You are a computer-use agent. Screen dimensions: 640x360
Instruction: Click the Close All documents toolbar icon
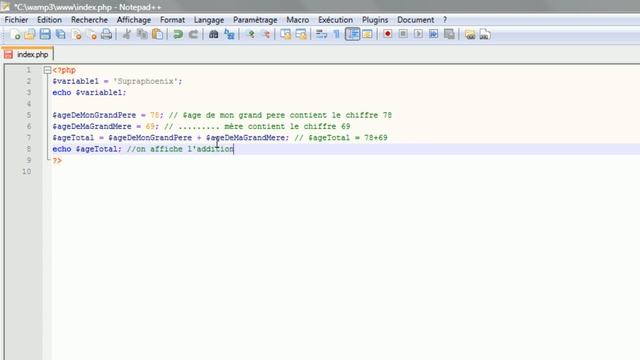91,35
